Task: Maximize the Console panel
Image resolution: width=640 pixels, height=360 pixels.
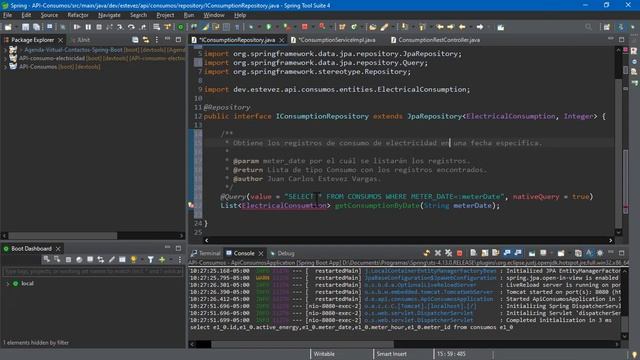Action: coord(622,253)
